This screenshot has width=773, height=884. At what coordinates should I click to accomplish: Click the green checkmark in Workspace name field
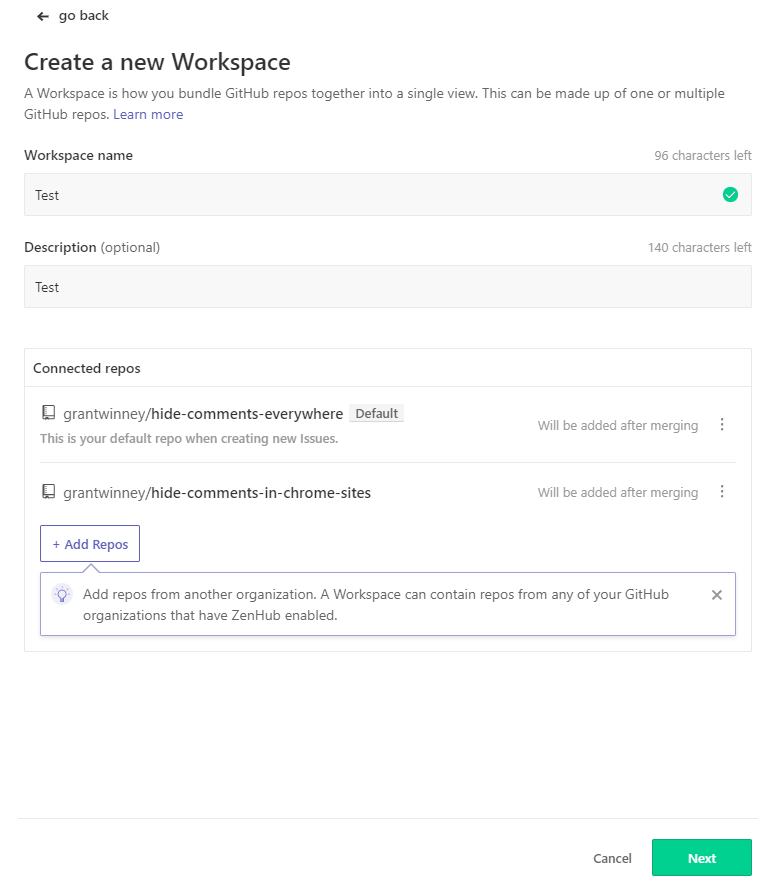pos(730,195)
